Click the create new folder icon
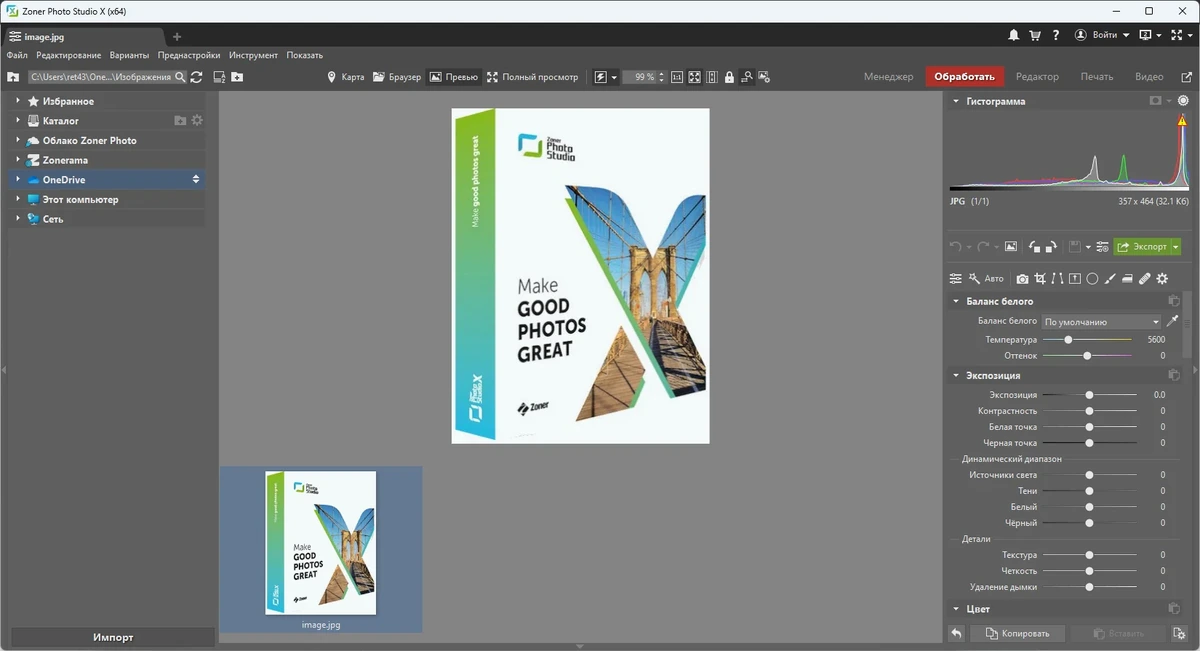The height and width of the screenshot is (651, 1200). point(237,77)
